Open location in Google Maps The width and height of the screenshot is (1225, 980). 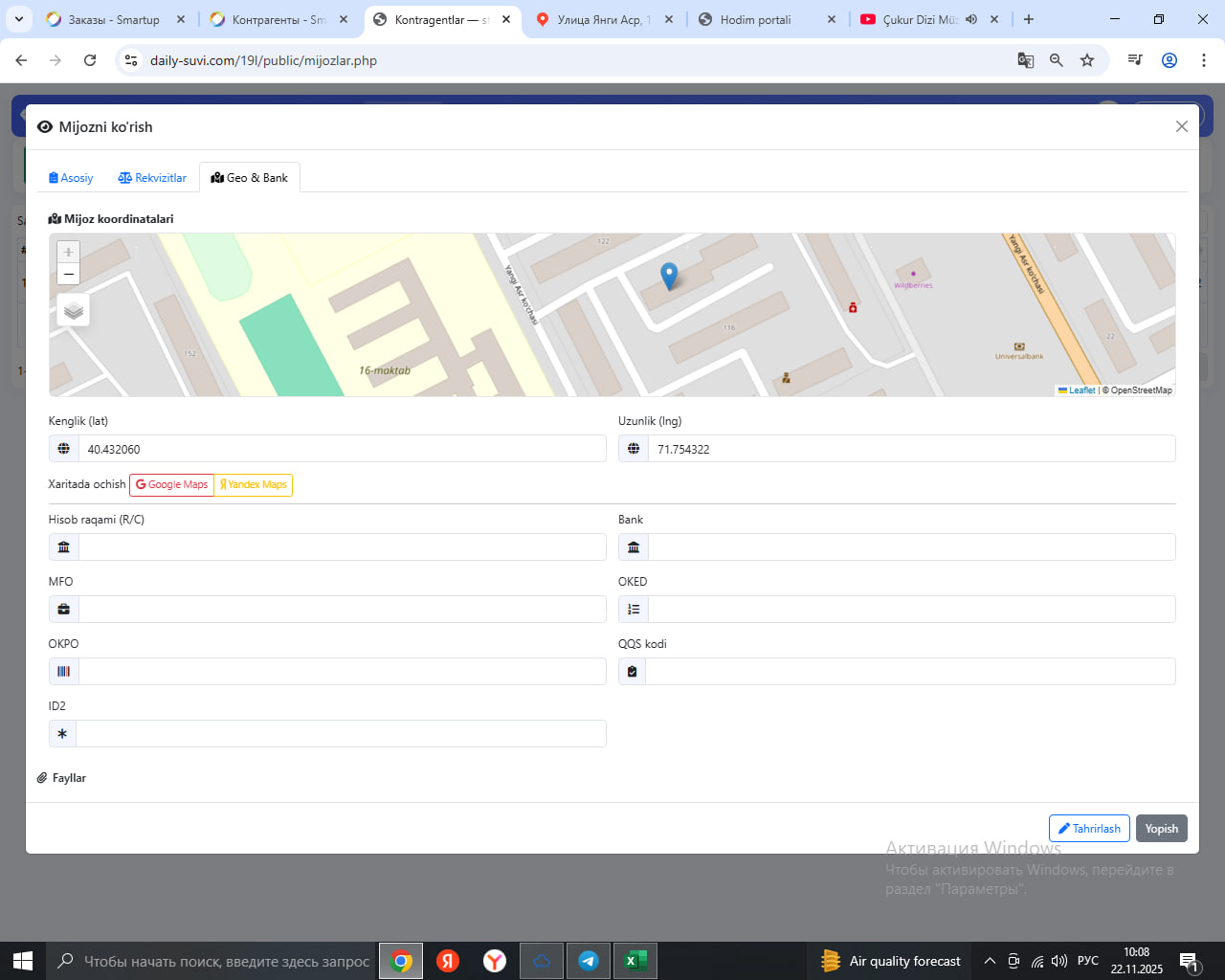[171, 484]
